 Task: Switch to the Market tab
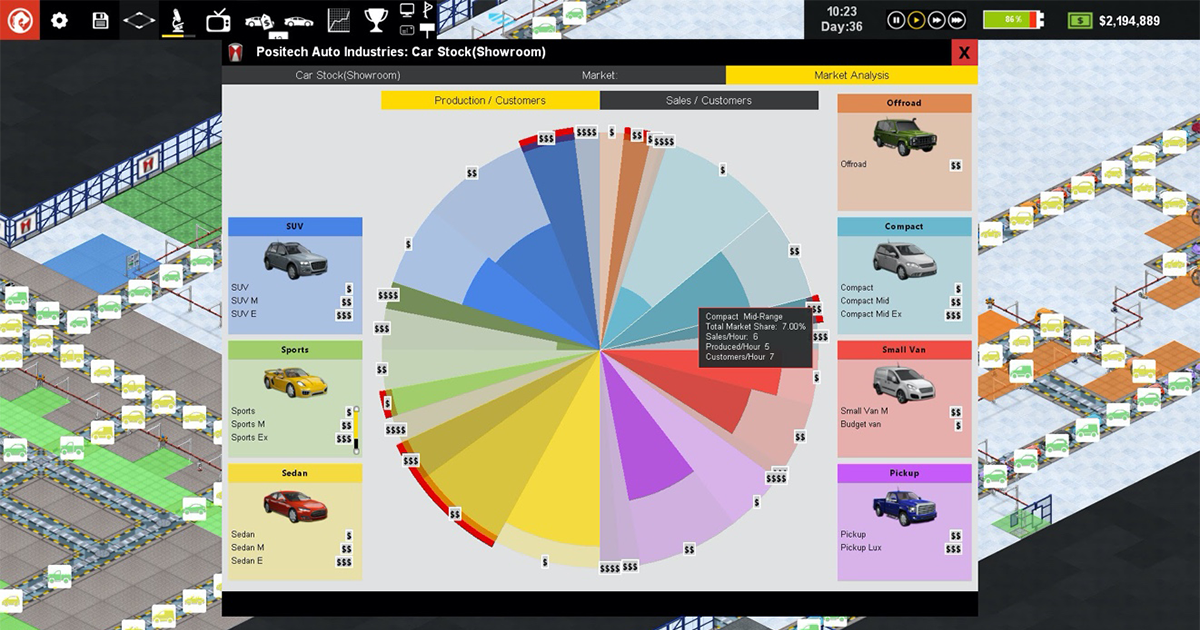click(600, 75)
